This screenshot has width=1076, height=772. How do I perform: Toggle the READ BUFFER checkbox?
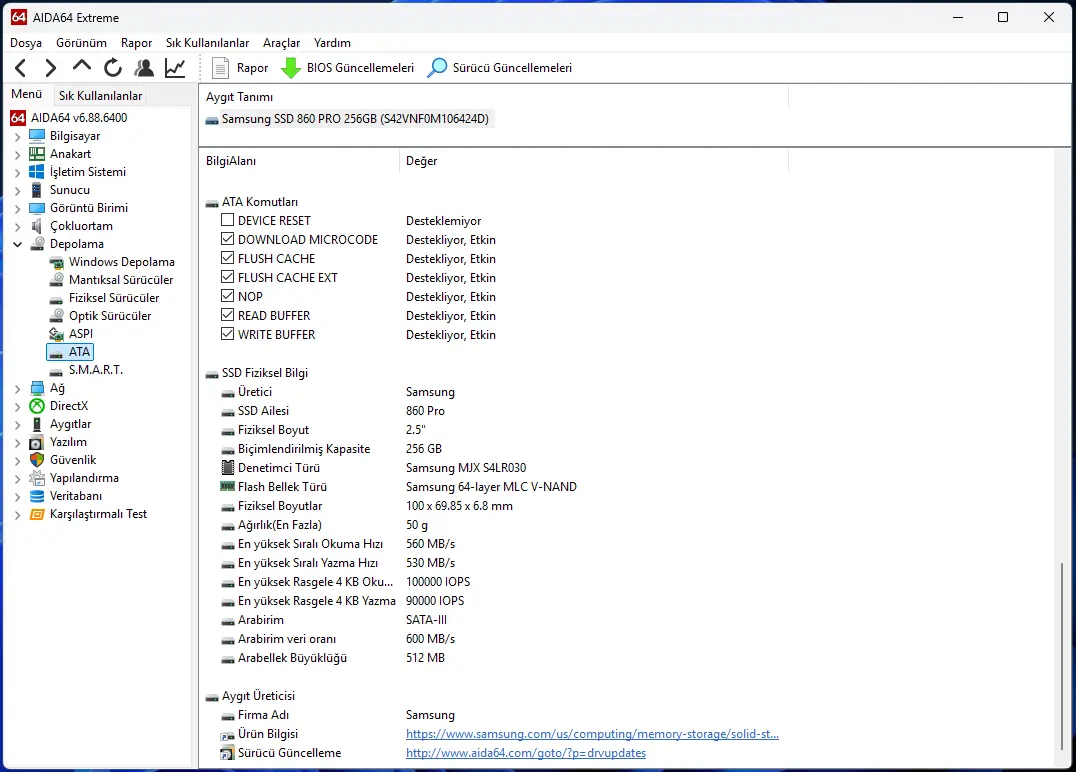tap(227, 315)
